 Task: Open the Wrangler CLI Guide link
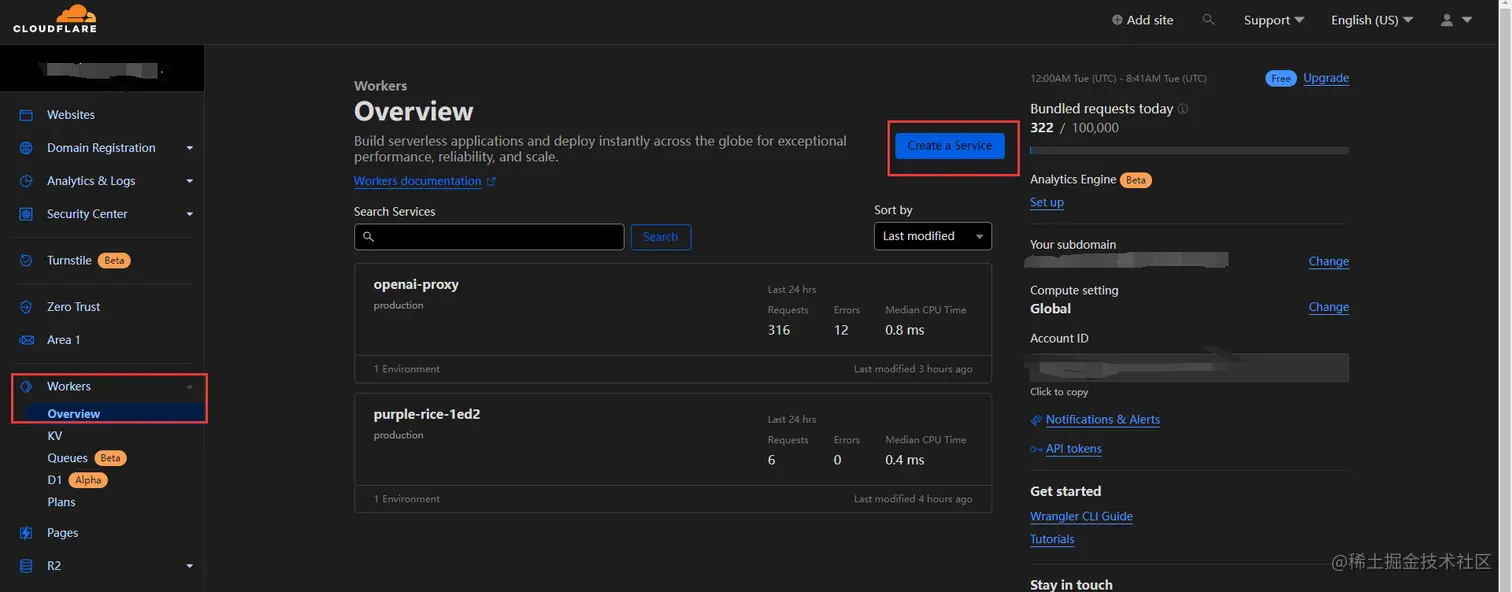pos(1081,517)
